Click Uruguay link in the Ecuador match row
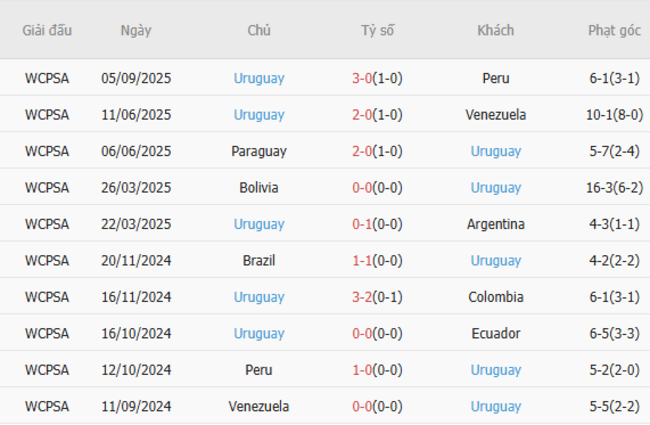Image resolution: width=650 pixels, height=425 pixels. pyautogui.click(x=259, y=334)
